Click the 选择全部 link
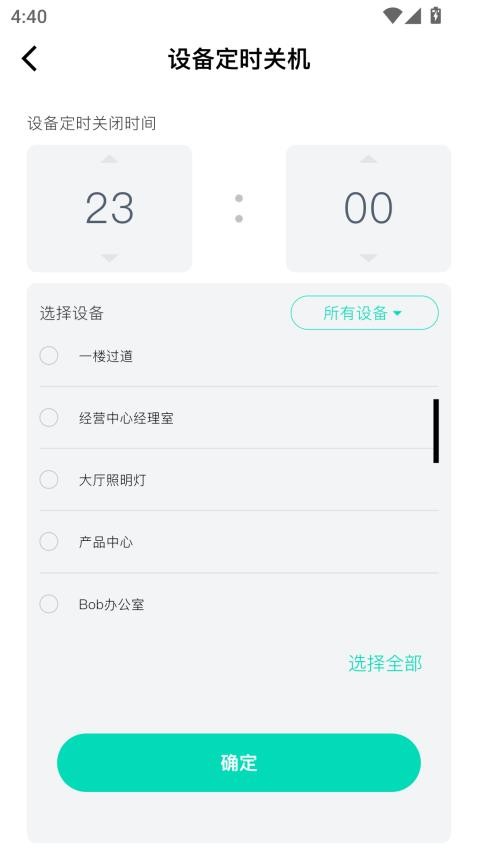 pyautogui.click(x=385, y=663)
